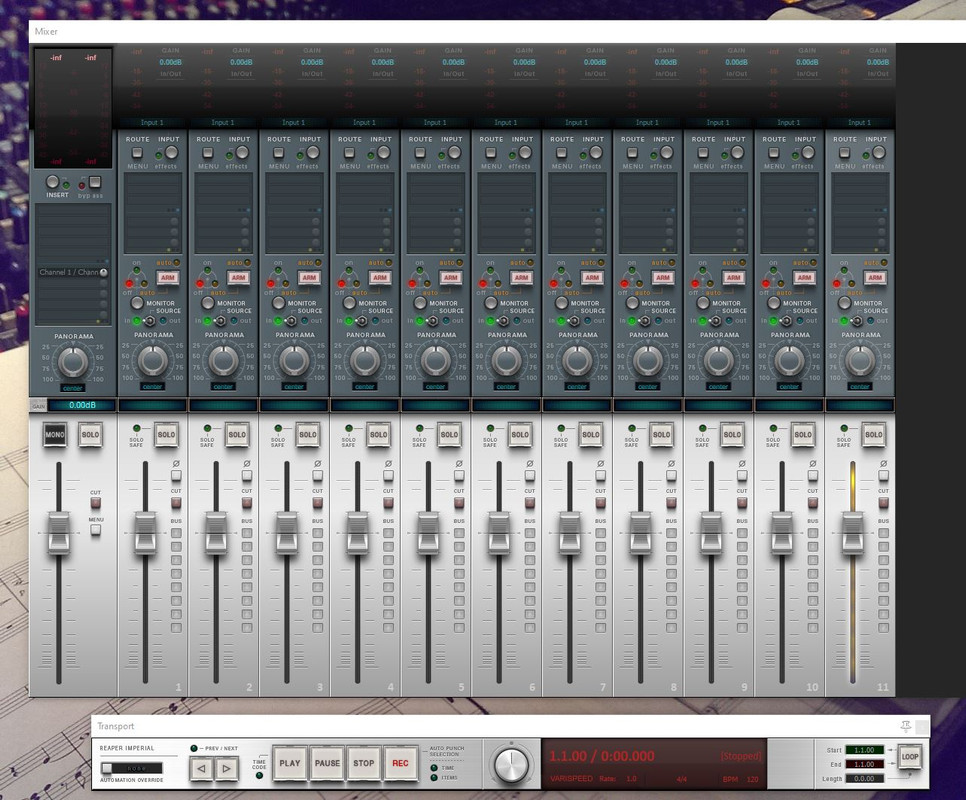Viewport: 966px width, 800px height.
Task: Toggle the LOOP button in Transport
Action: pyautogui.click(x=910, y=757)
